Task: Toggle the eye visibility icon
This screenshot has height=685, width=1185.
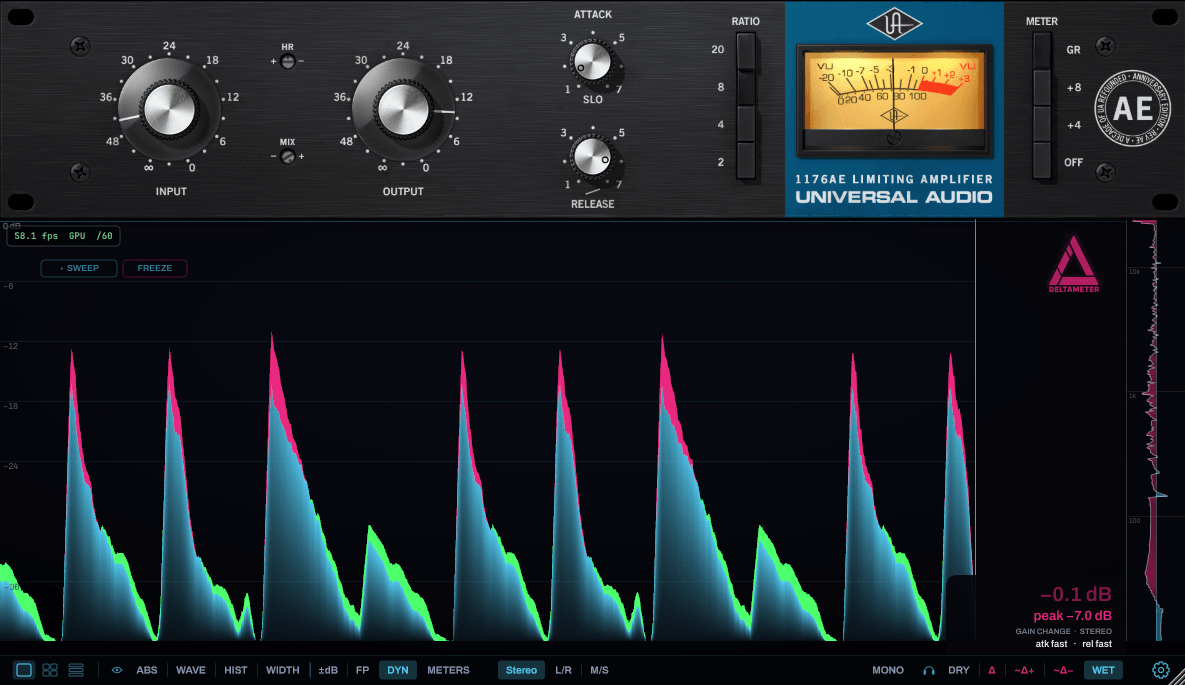Action: (117, 670)
